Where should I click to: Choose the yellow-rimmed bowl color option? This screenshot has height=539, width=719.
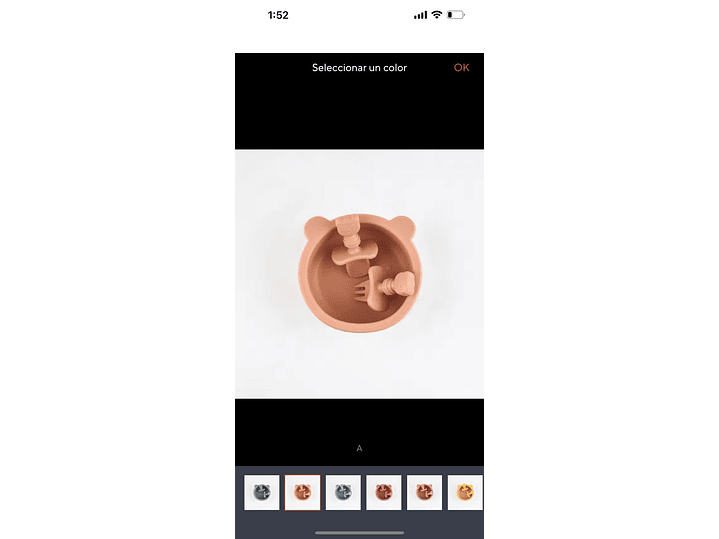point(465,492)
